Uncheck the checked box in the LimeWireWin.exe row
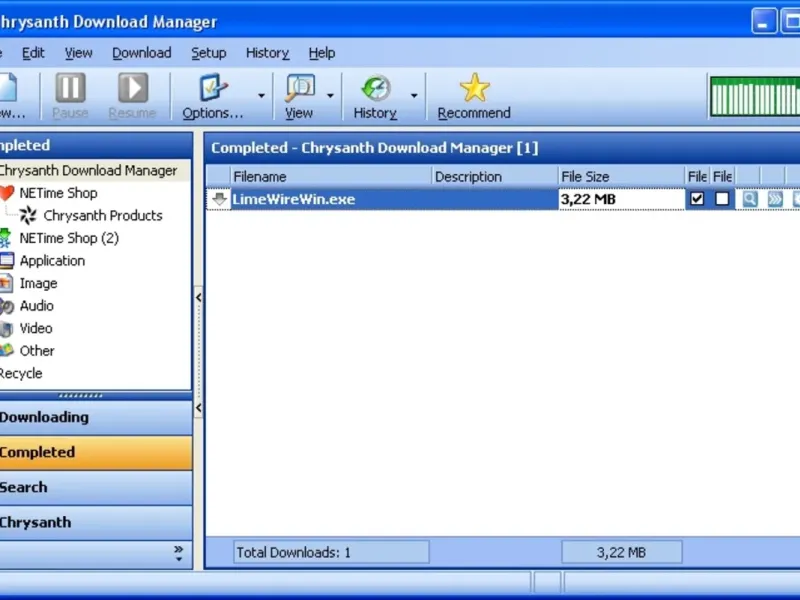Viewport: 800px width, 600px height. click(x=697, y=199)
